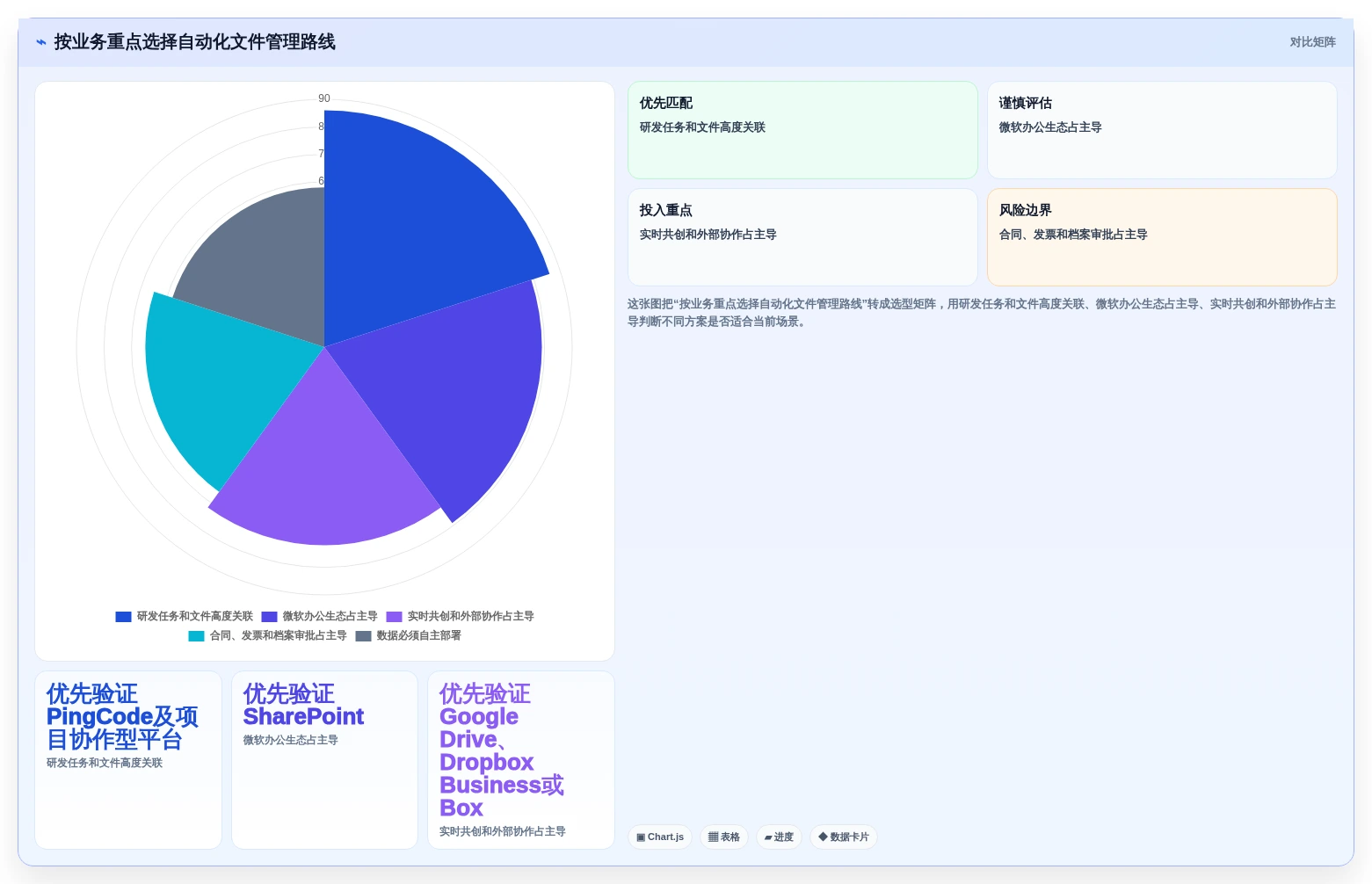Toggle legend swatch for 数据必须自主部署
This screenshot has width=1372, height=884.
[363, 636]
